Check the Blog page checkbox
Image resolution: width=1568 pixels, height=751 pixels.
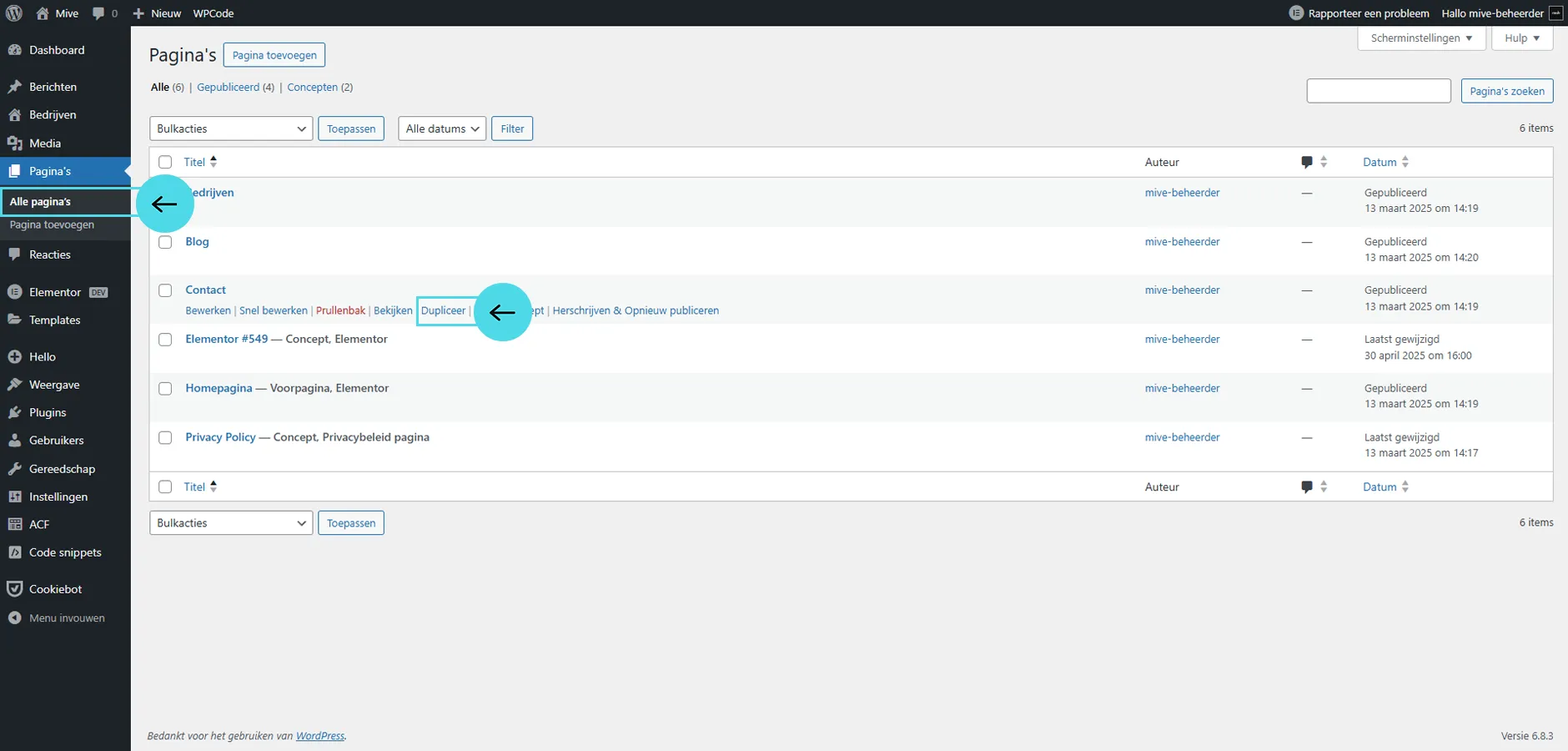point(165,242)
